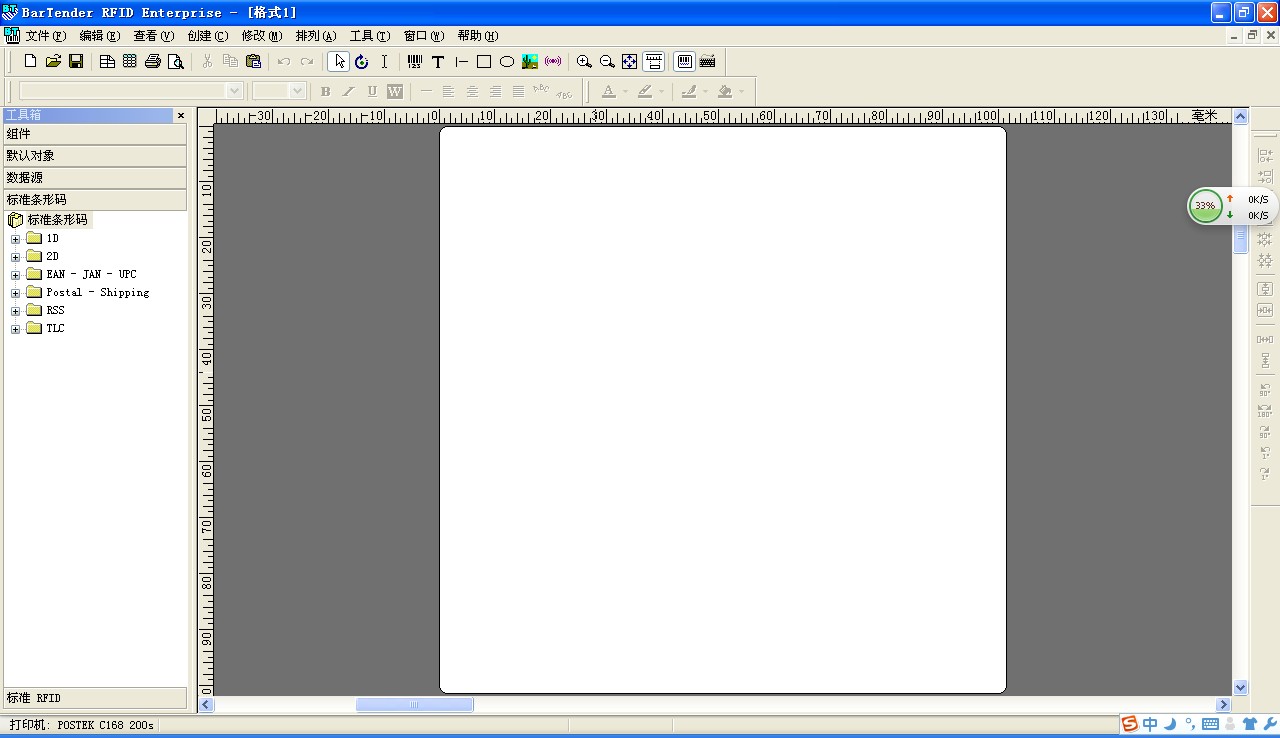Pick the I-beam text cursor tool
This screenshot has width=1280, height=738.
384,61
